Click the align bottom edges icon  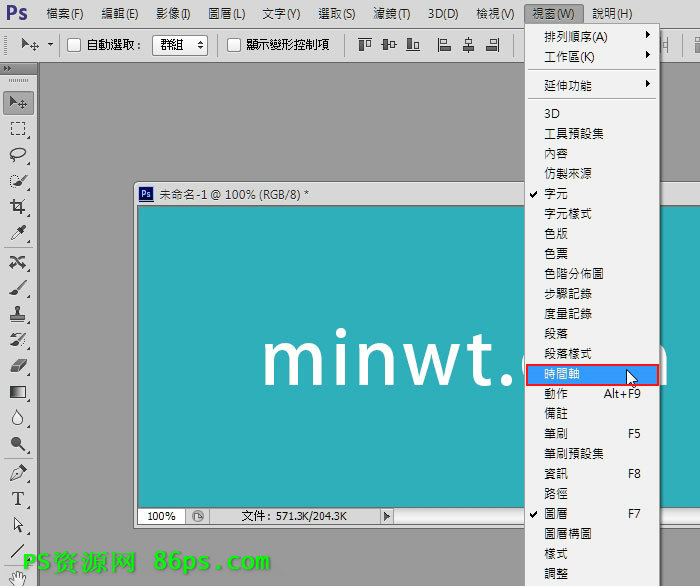pyautogui.click(x=413, y=45)
